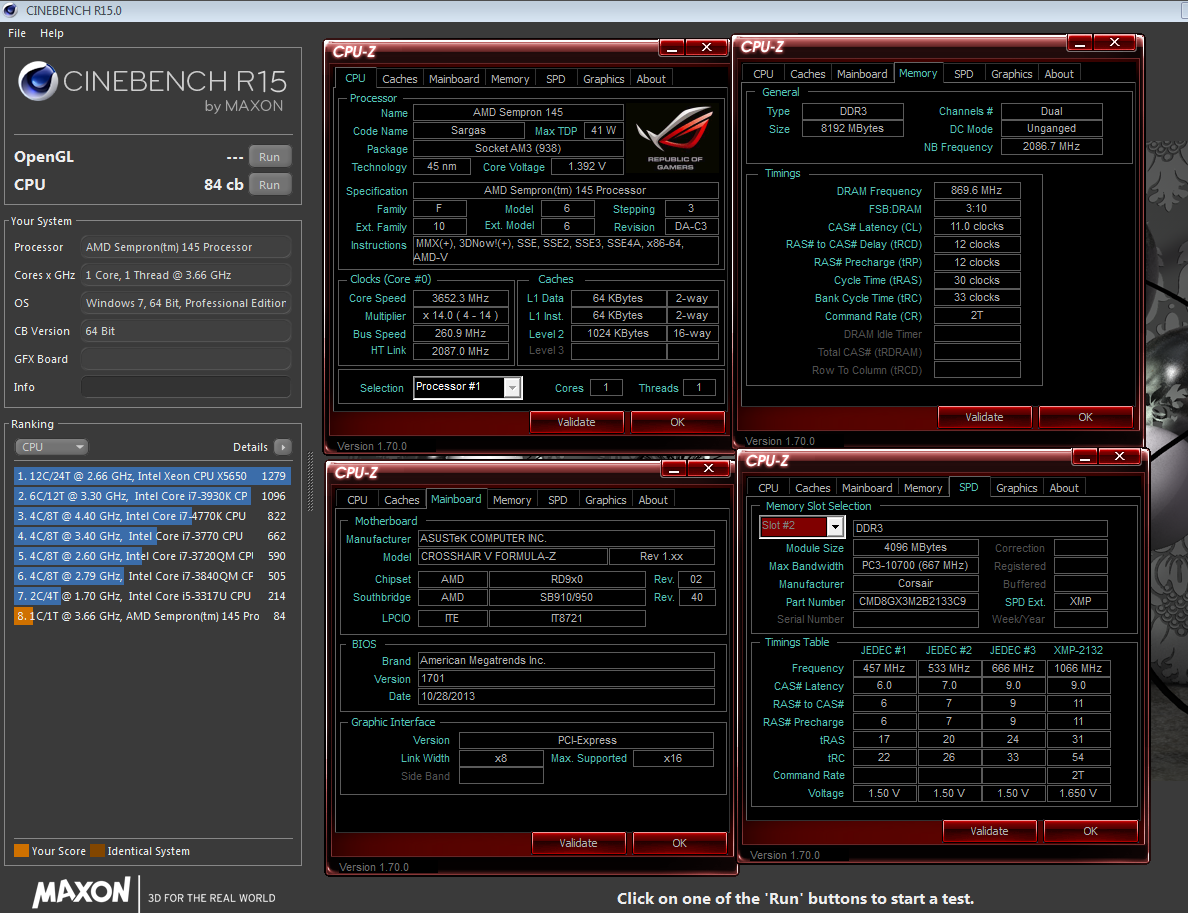This screenshot has width=1188, height=913.
Task: Click the Republic of Gamers logo
Action: coord(674,138)
